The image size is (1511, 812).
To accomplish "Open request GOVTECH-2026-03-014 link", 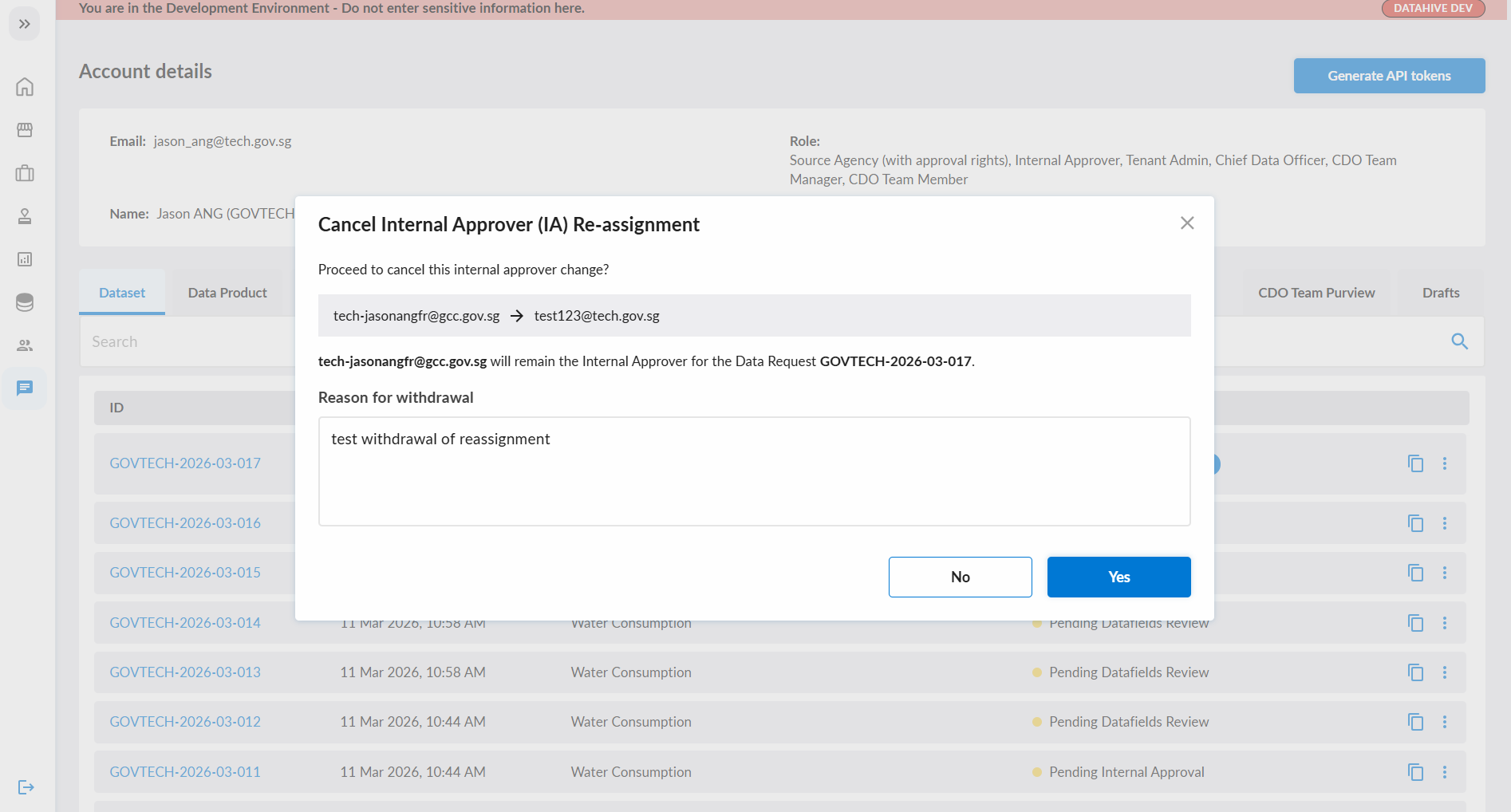I will [x=185, y=623].
